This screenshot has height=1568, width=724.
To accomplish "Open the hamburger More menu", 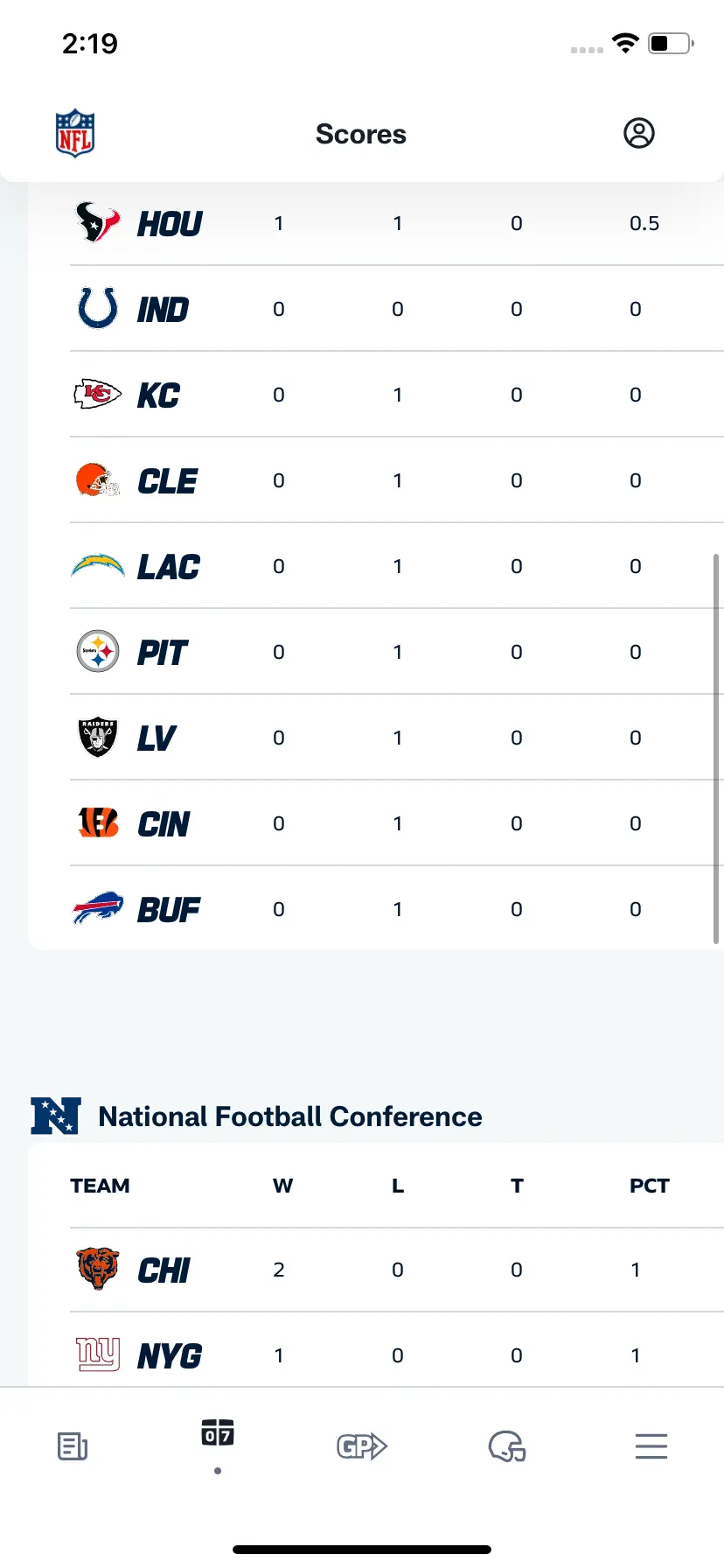I will [x=651, y=1446].
